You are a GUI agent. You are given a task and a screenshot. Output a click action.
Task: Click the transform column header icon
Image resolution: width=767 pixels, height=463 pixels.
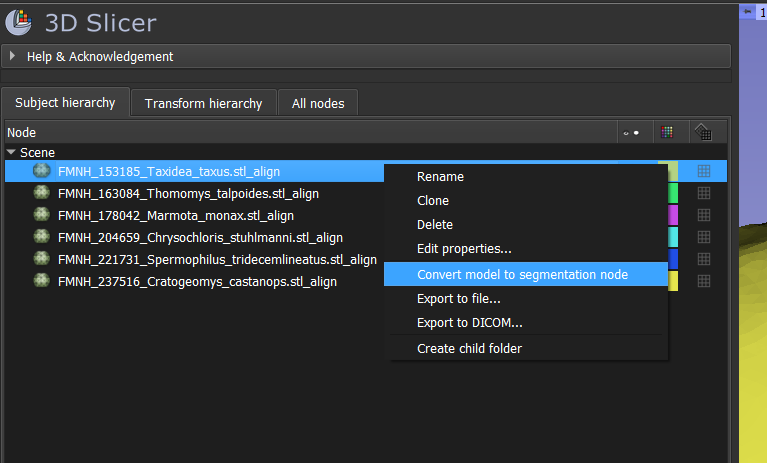703,132
